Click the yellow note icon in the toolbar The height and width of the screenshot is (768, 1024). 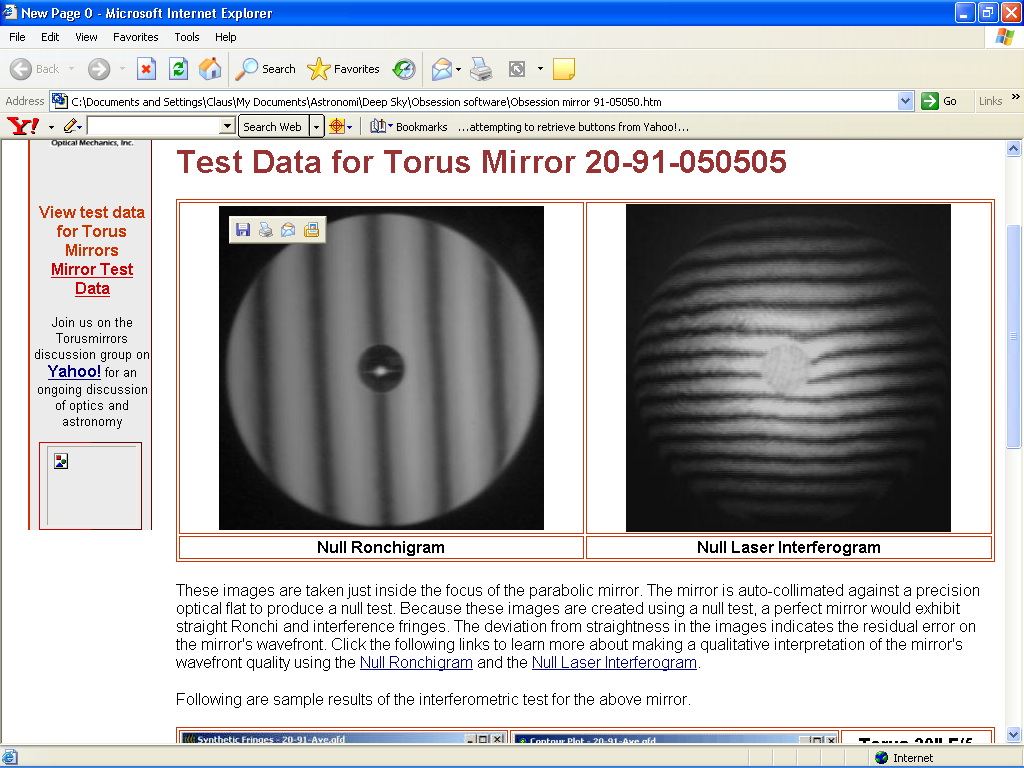(564, 69)
